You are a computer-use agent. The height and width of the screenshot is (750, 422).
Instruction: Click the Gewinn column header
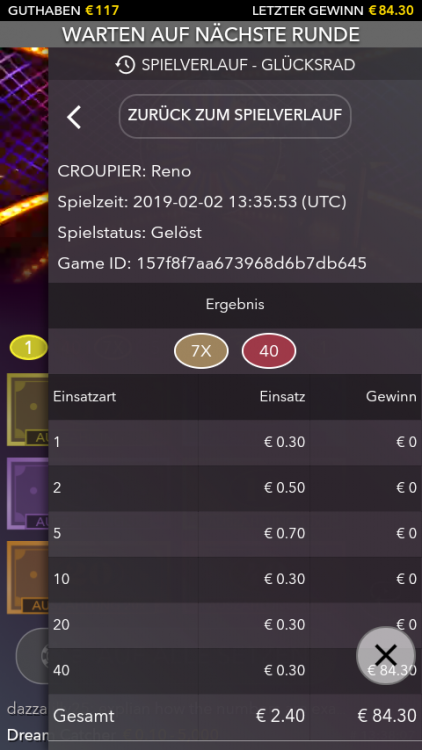391,397
